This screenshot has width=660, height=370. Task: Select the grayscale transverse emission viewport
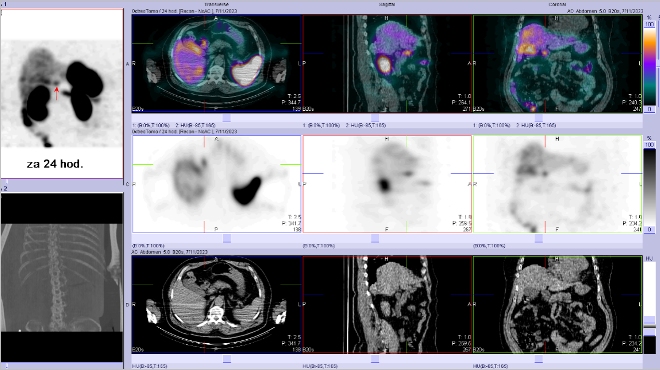[x=217, y=184]
